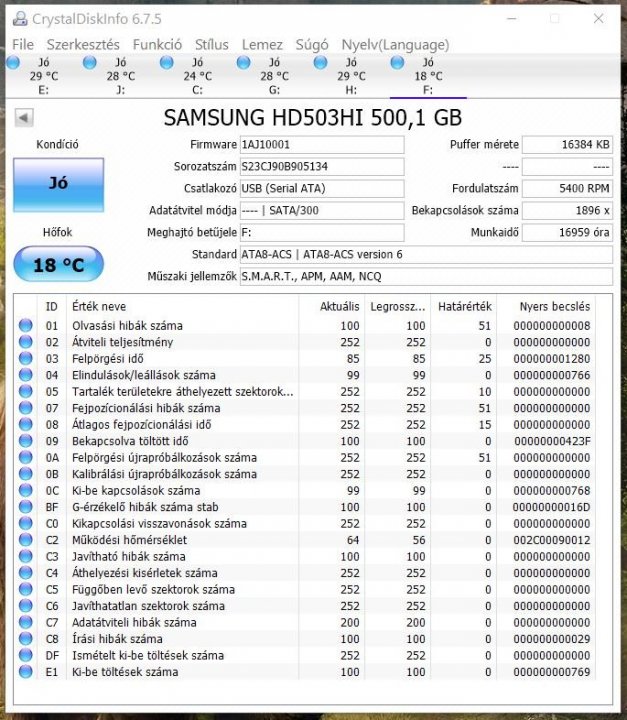Click the Standard ATA8-ACS field

[426, 254]
